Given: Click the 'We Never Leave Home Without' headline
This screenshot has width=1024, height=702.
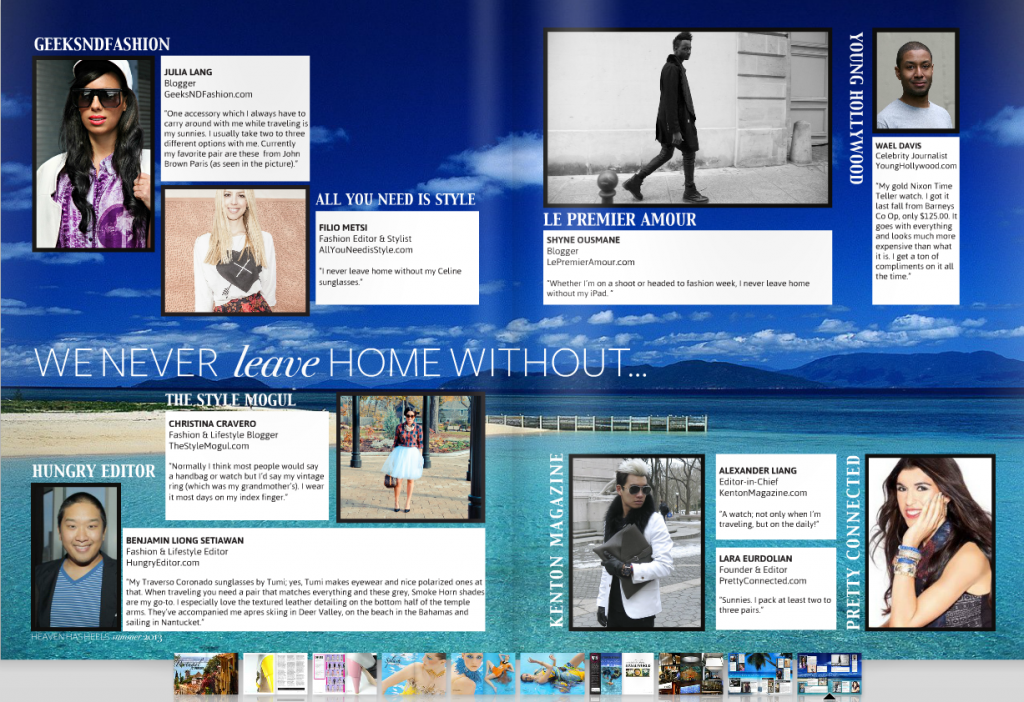Looking at the screenshot, I should pos(340,362).
